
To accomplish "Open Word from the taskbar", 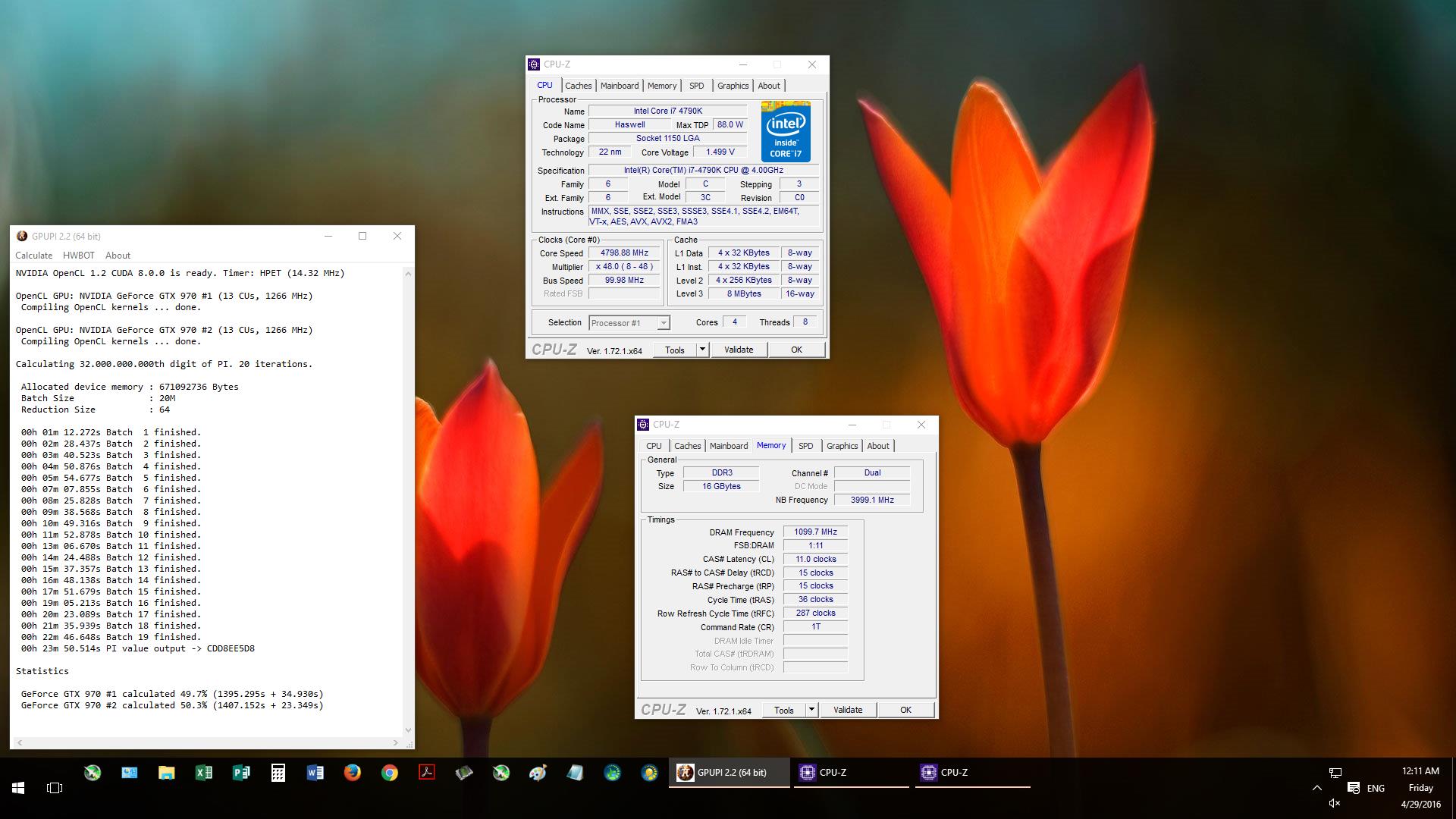I will [315, 773].
